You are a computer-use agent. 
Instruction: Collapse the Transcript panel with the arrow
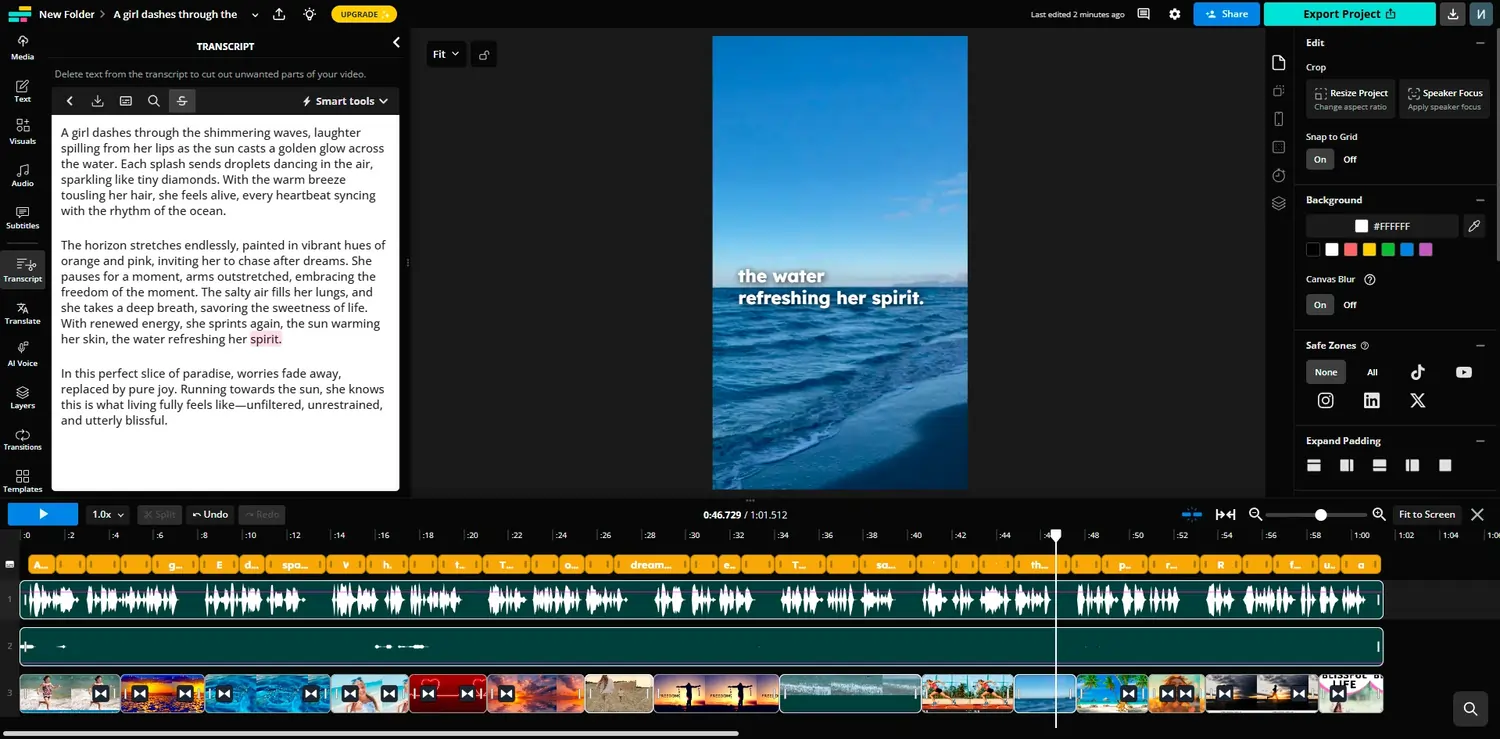coord(396,42)
